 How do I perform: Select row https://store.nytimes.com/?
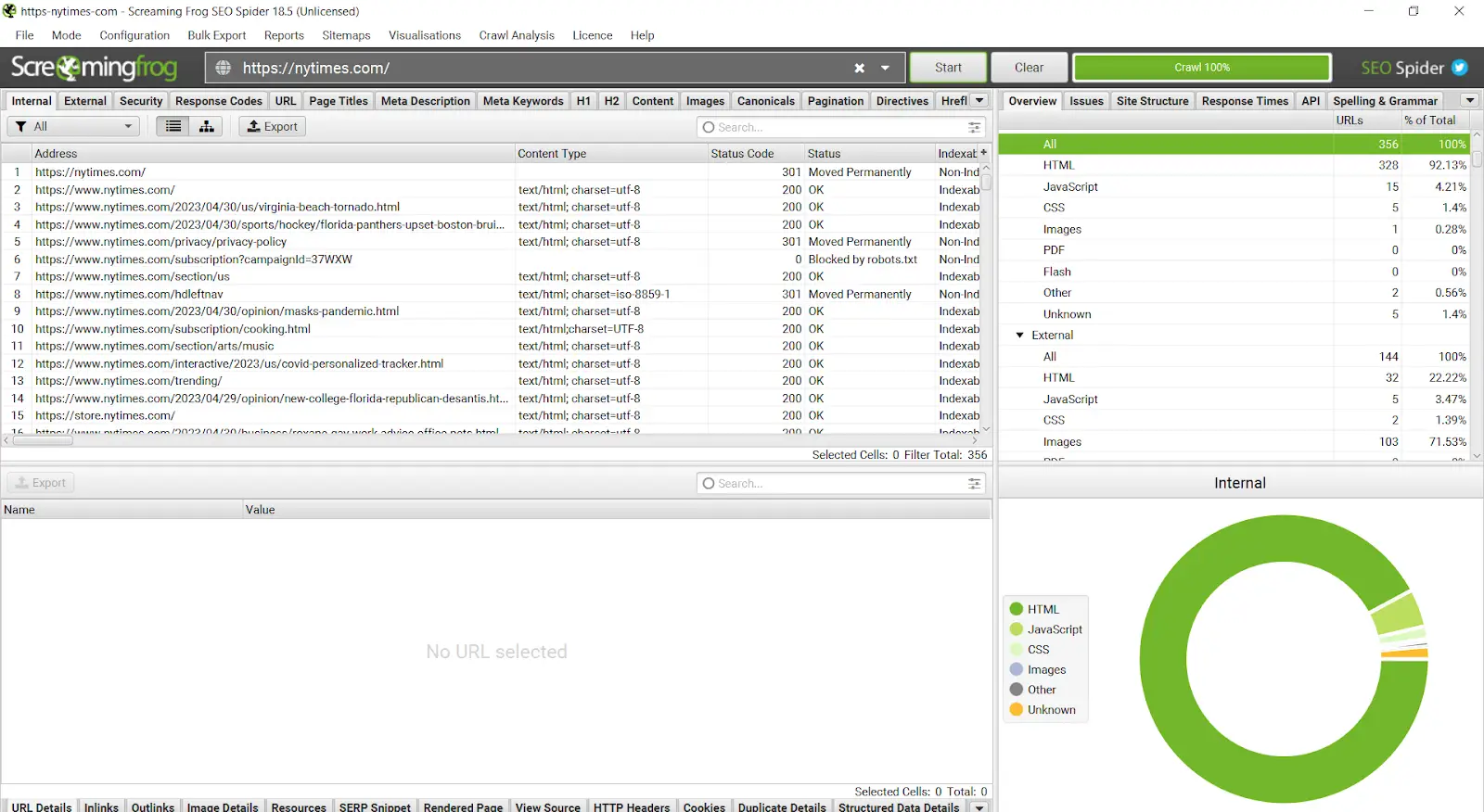point(492,416)
